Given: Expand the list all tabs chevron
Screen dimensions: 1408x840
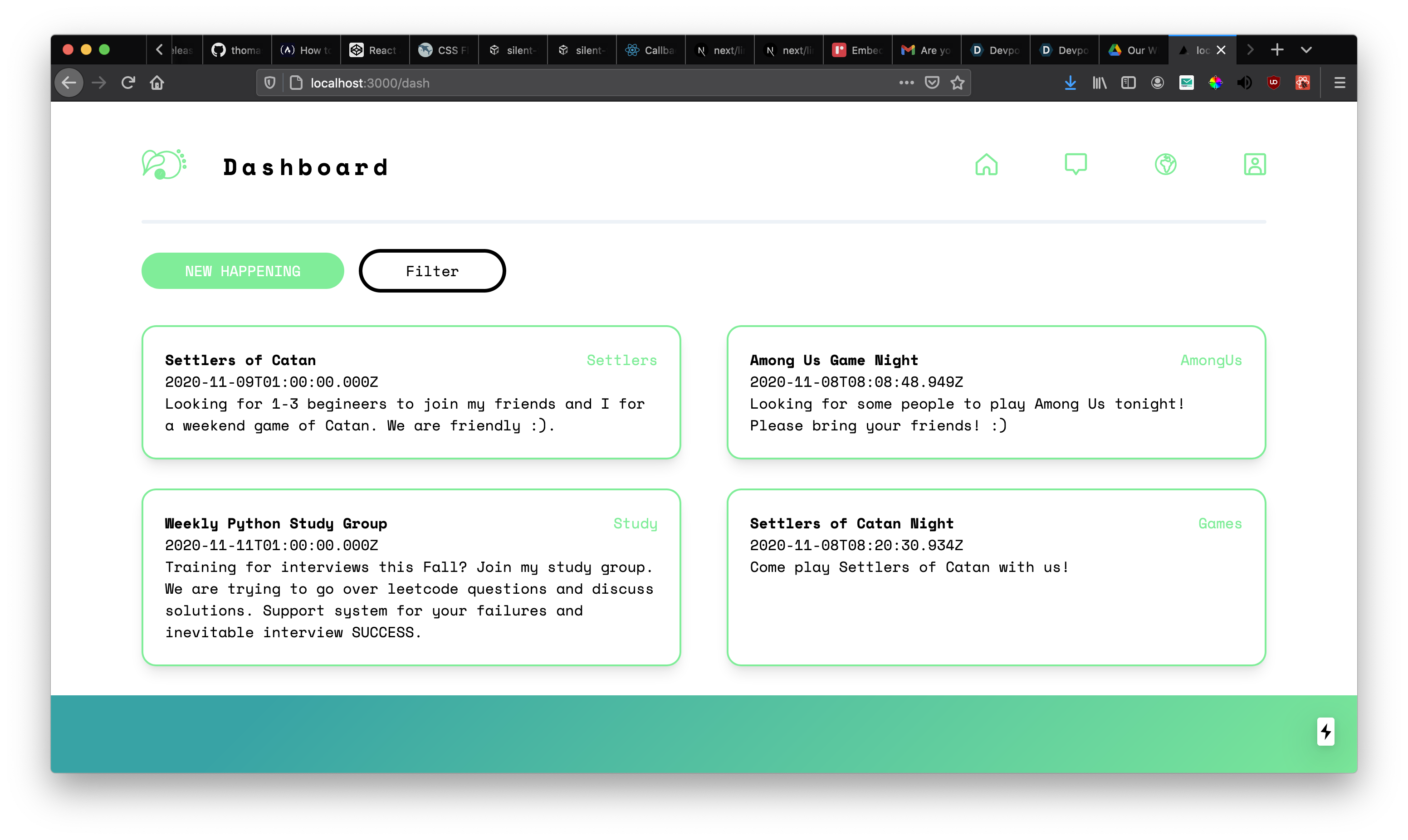Looking at the screenshot, I should tap(1306, 50).
